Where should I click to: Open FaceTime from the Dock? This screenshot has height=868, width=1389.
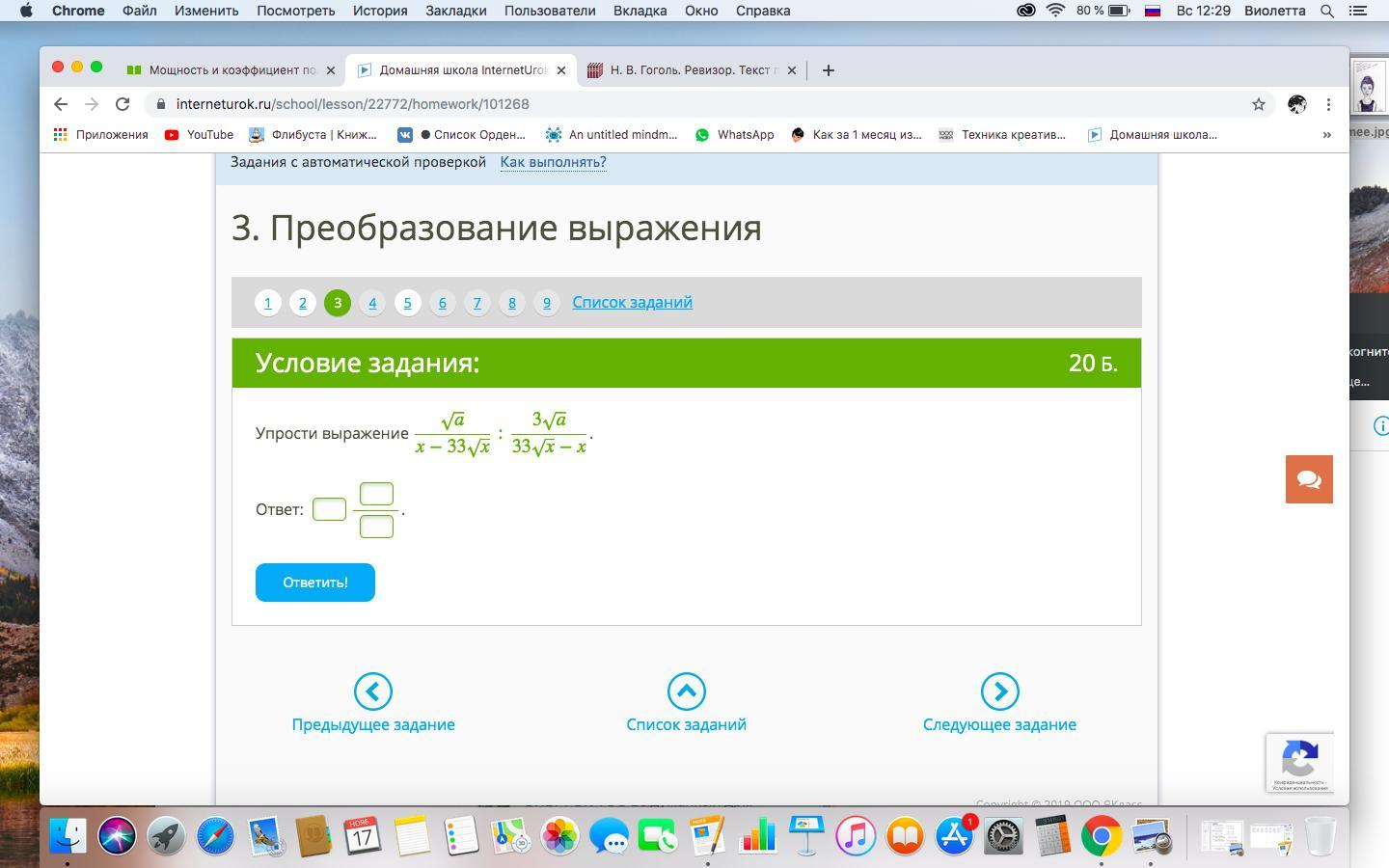tap(658, 836)
